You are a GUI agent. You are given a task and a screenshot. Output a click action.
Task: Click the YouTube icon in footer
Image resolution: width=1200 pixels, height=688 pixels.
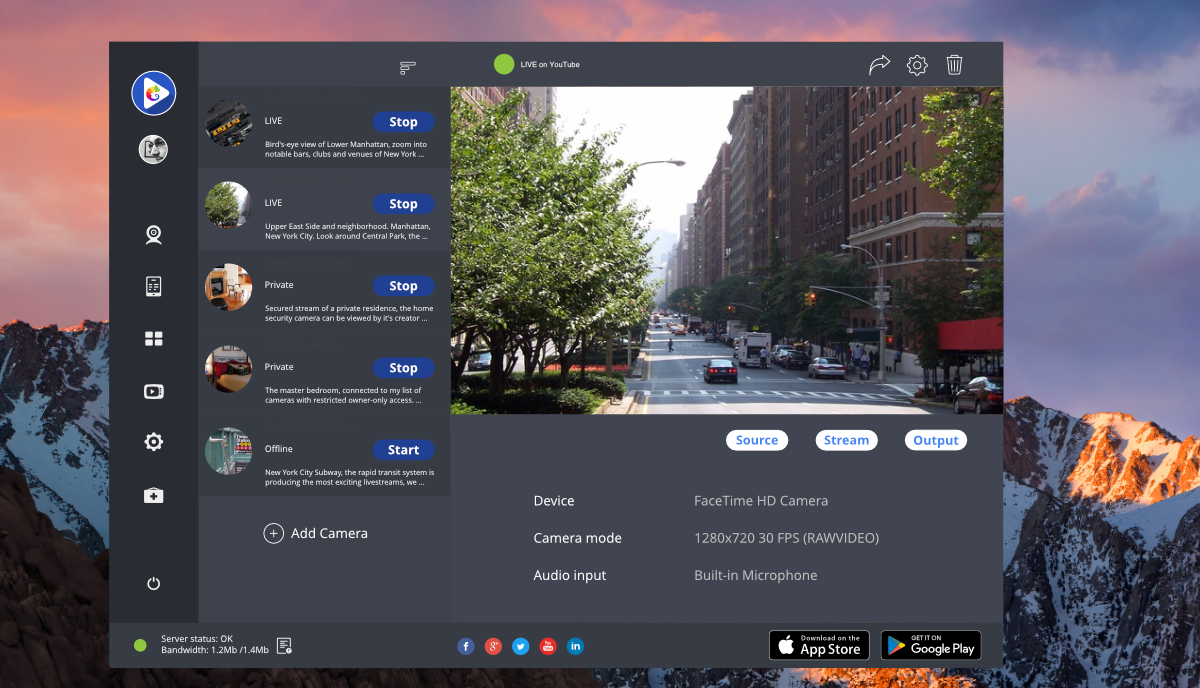point(548,647)
